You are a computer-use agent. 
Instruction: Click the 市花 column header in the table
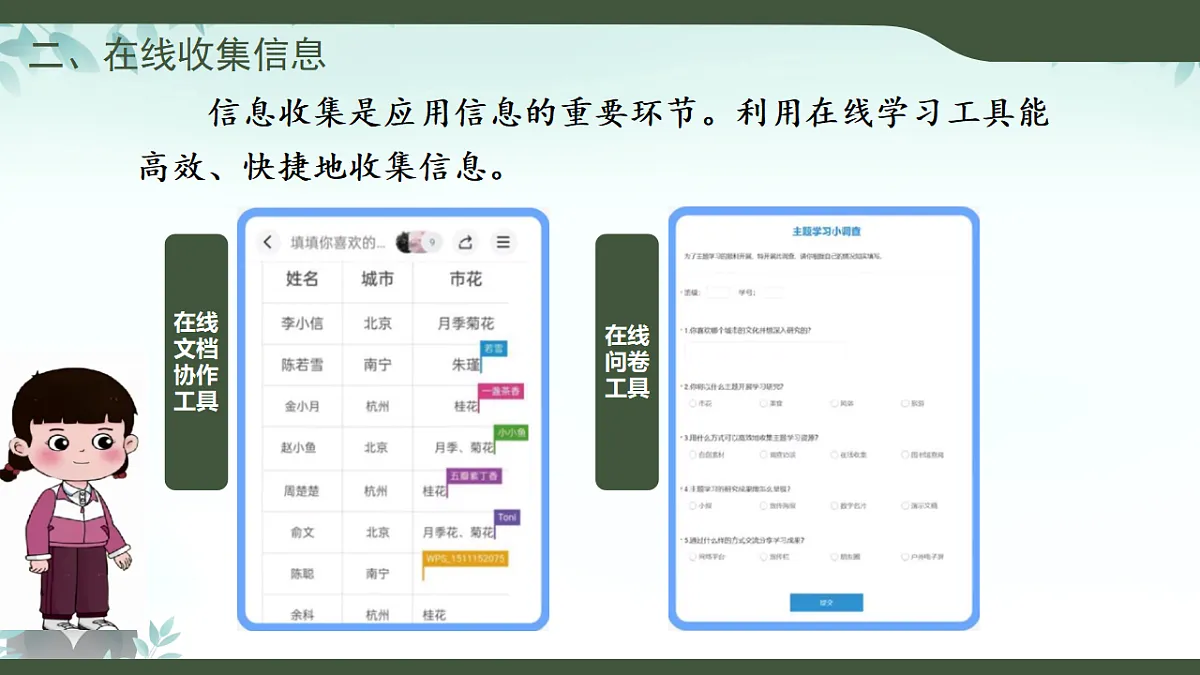pyautogui.click(x=465, y=279)
